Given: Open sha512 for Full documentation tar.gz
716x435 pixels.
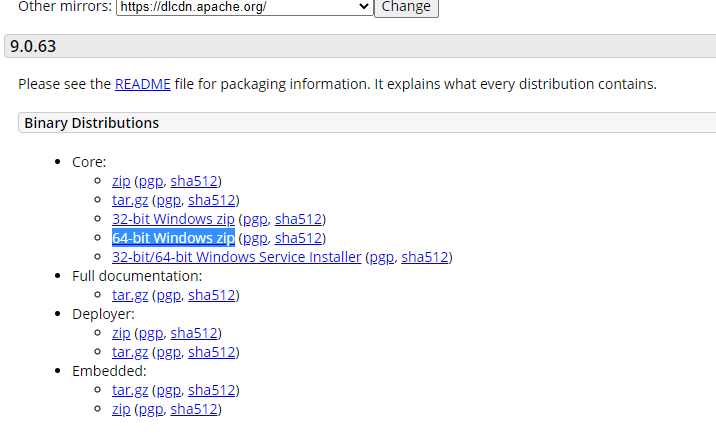Looking at the screenshot, I should coord(211,295).
